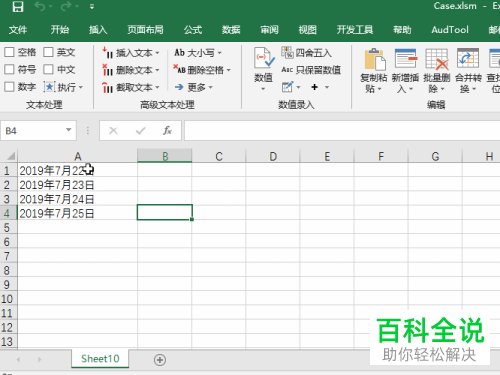This screenshot has height=375, width=500.
Task: Switch to the 页面布局 ribbon tab
Action: pos(145,30)
